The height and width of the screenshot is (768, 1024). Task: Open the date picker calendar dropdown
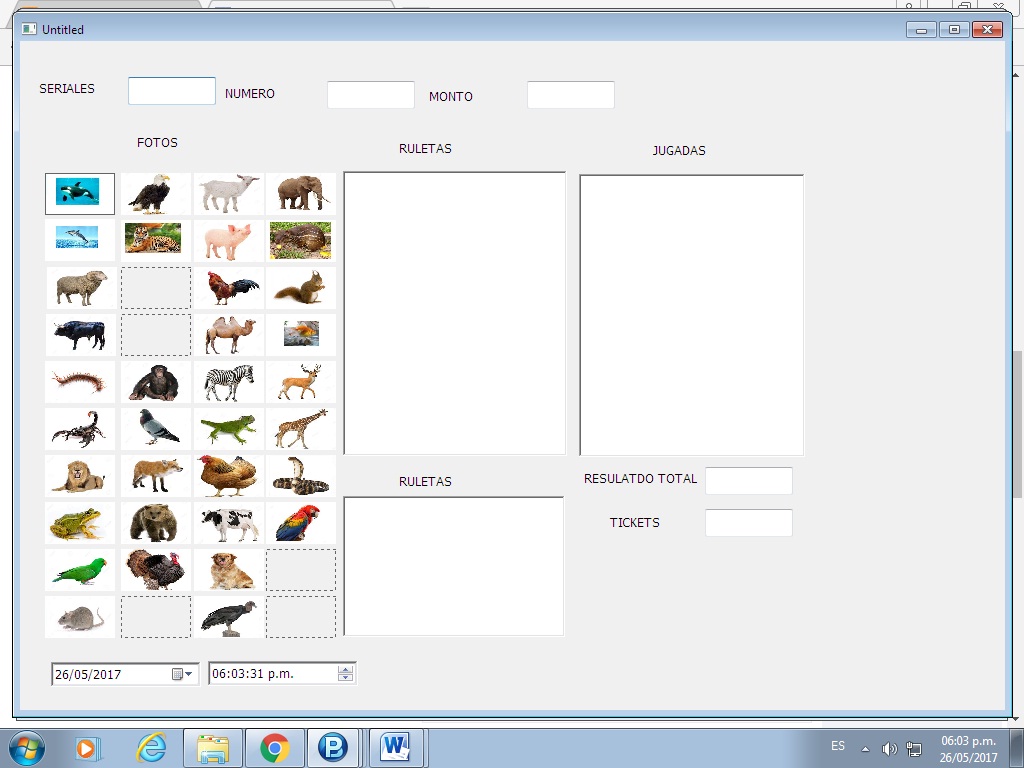click(x=182, y=674)
